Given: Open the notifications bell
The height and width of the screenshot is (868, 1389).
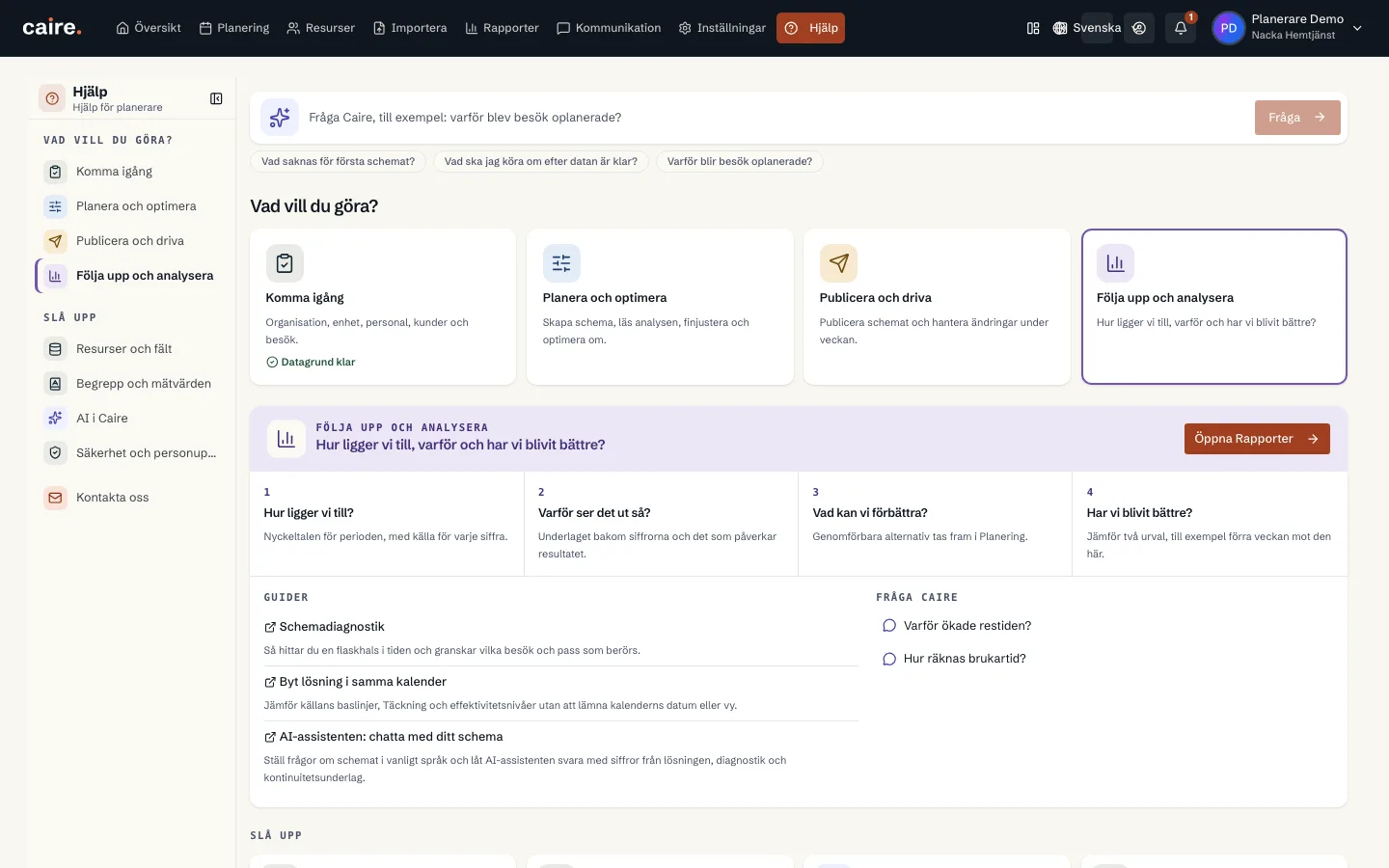Looking at the screenshot, I should click(1181, 28).
